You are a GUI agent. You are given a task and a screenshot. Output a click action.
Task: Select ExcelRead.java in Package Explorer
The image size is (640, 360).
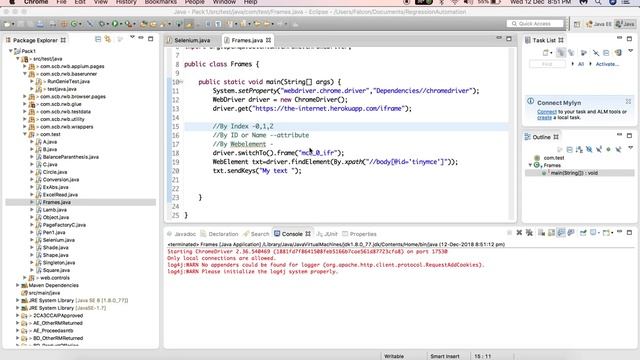(60, 195)
